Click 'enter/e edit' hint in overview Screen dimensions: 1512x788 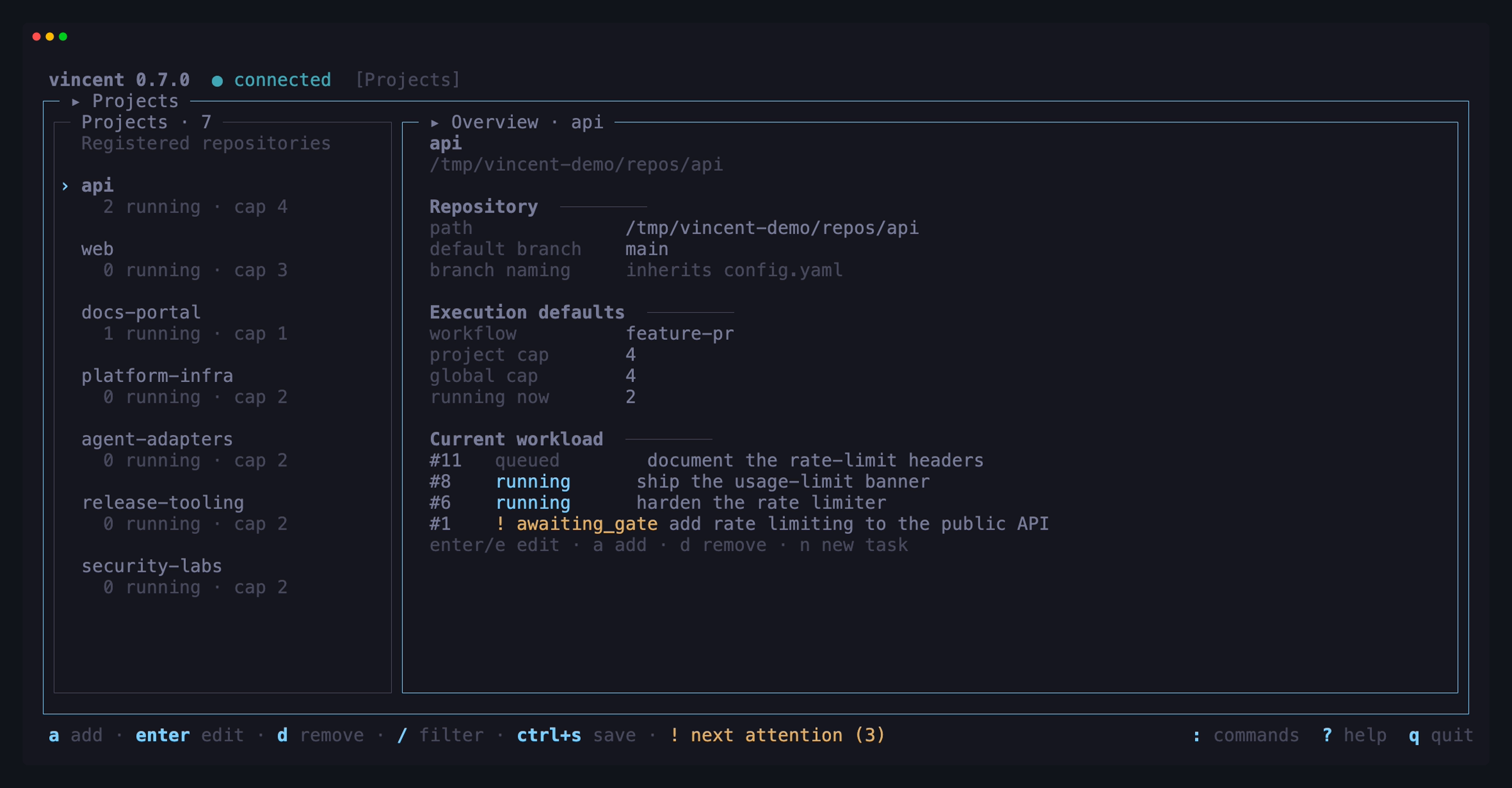pos(495,545)
